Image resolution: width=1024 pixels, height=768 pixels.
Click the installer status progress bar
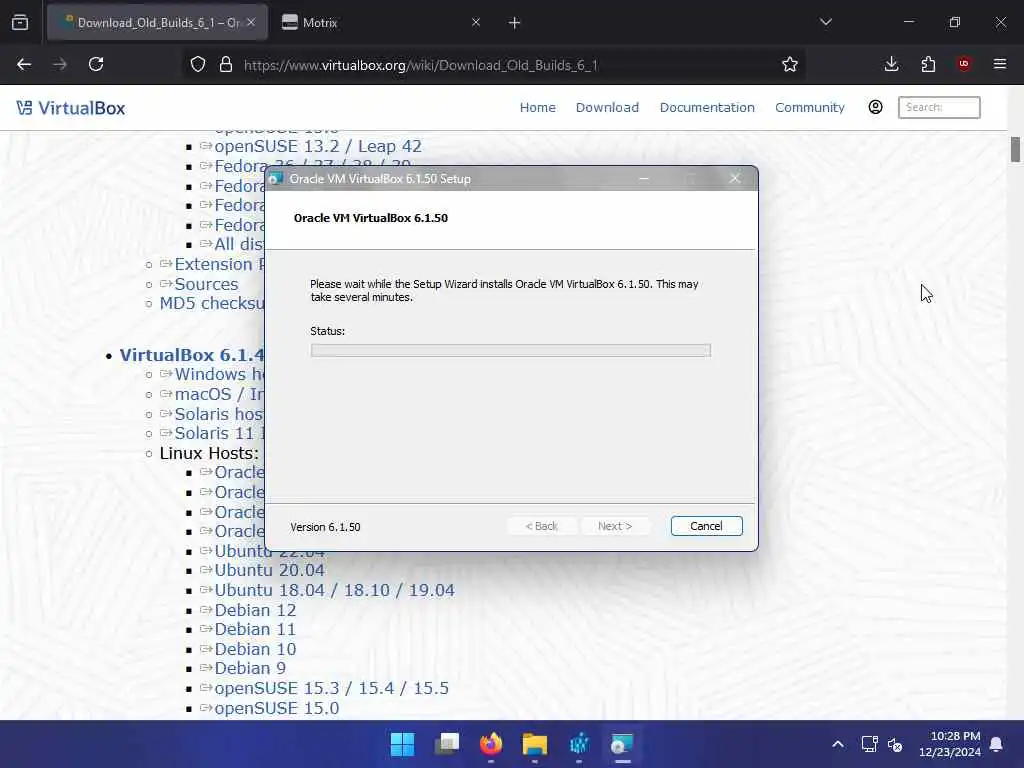point(511,351)
